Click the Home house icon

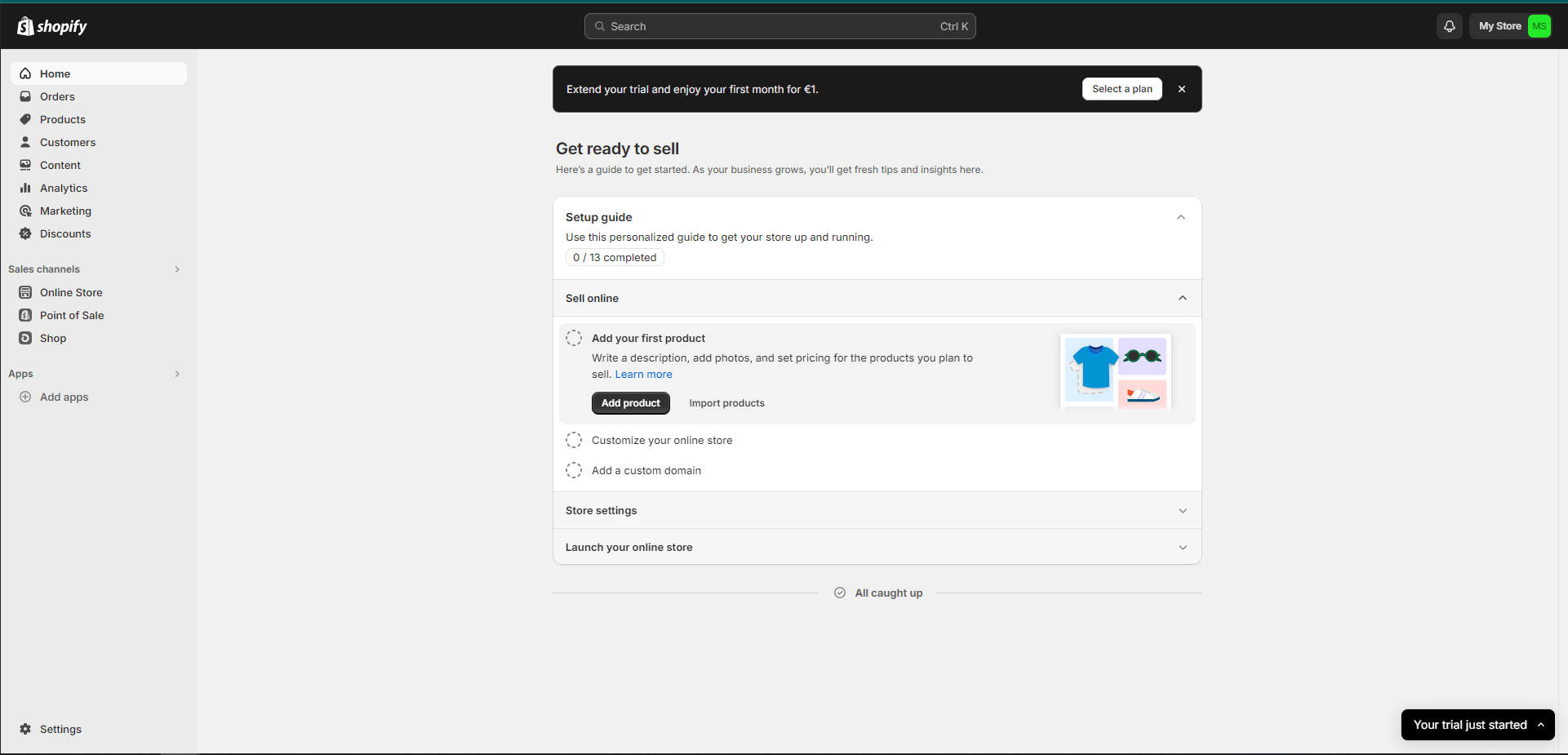click(x=25, y=73)
